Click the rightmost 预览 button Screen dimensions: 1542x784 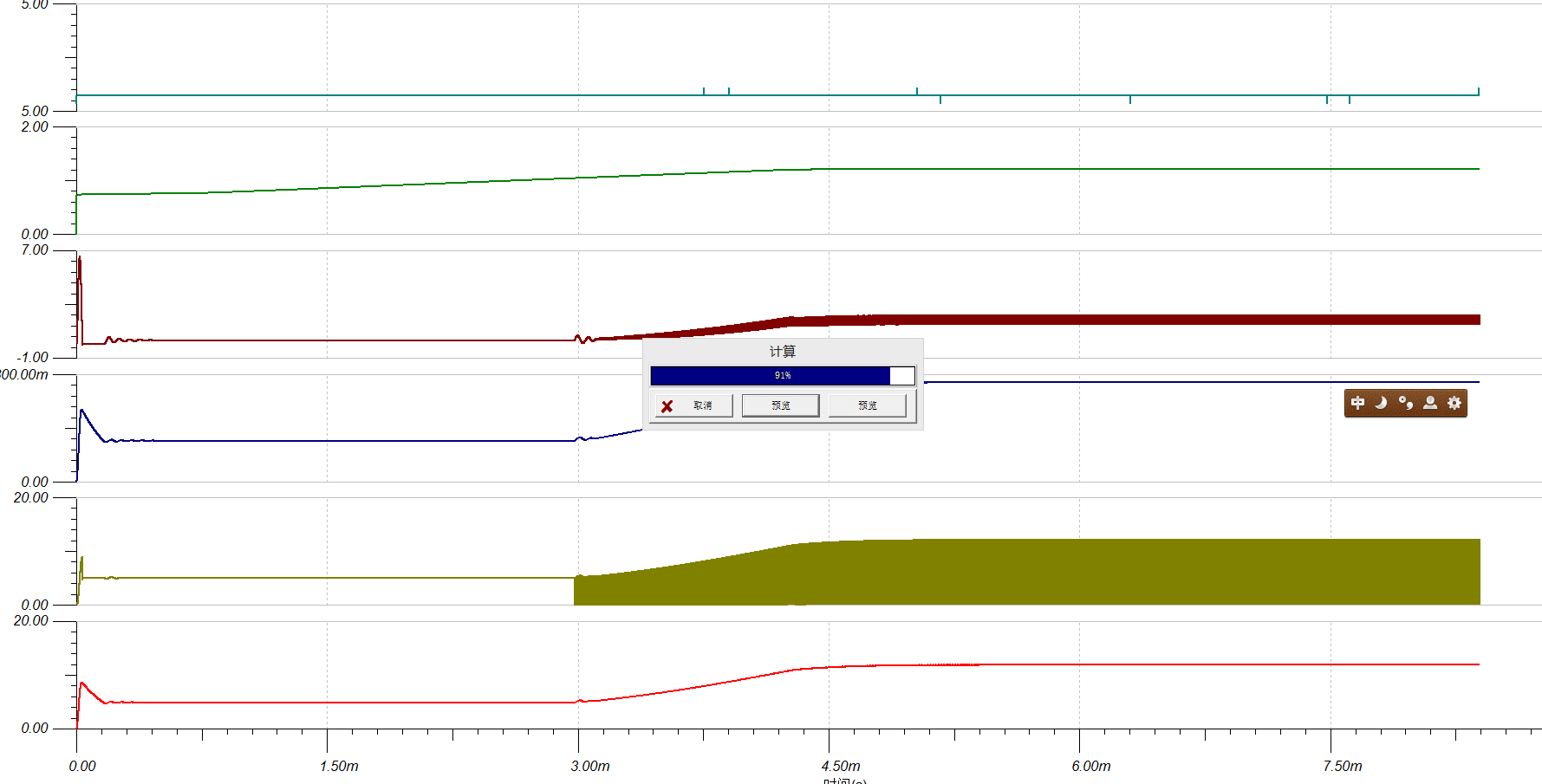tap(867, 405)
